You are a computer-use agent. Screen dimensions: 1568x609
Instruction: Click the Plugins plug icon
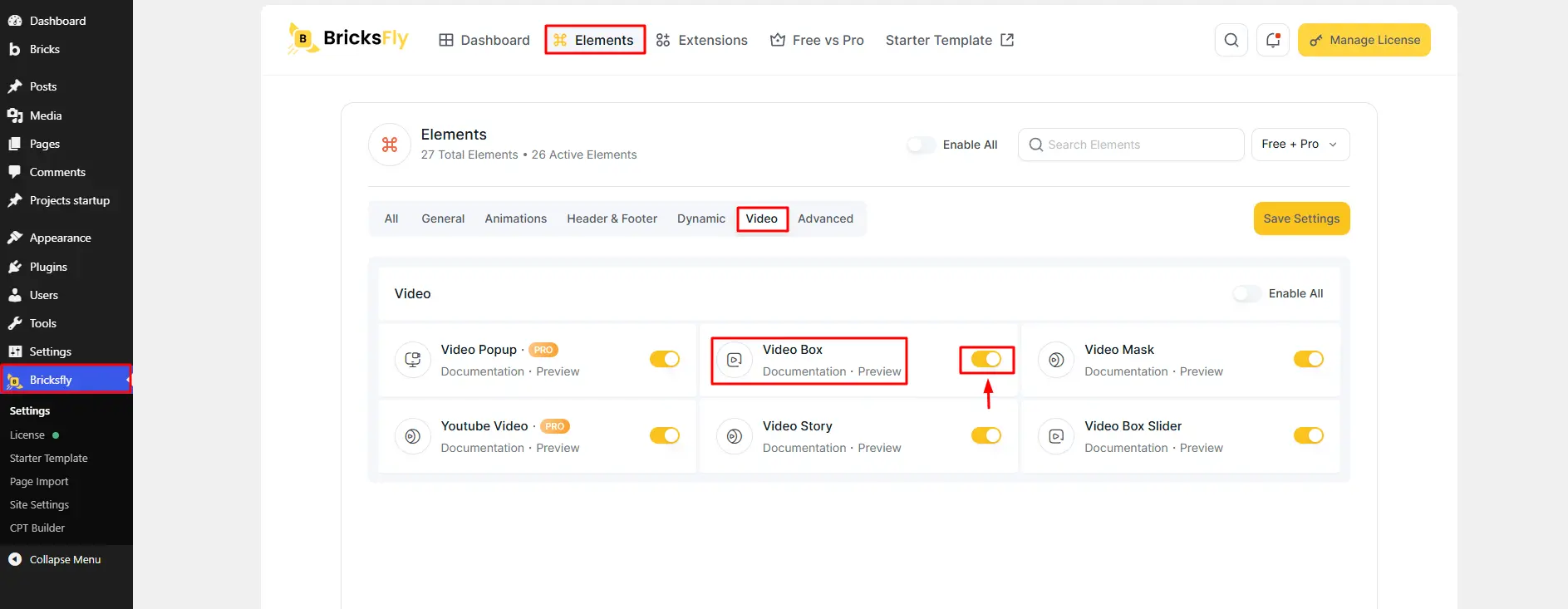click(x=15, y=267)
